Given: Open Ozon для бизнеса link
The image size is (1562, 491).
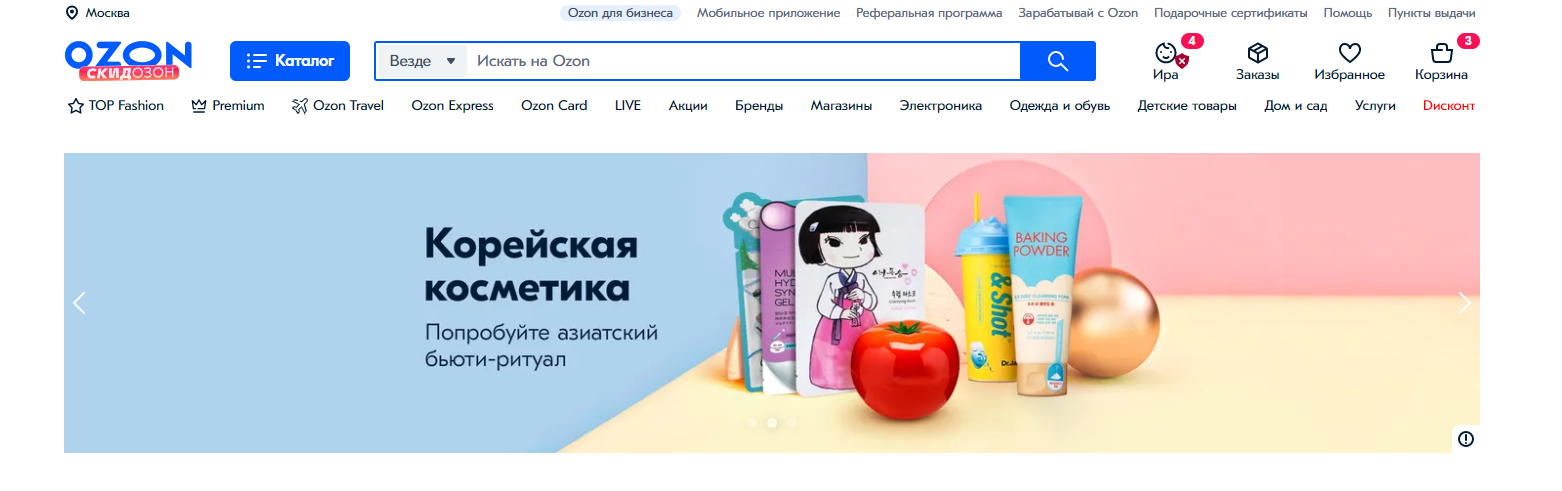Looking at the screenshot, I should click(620, 13).
